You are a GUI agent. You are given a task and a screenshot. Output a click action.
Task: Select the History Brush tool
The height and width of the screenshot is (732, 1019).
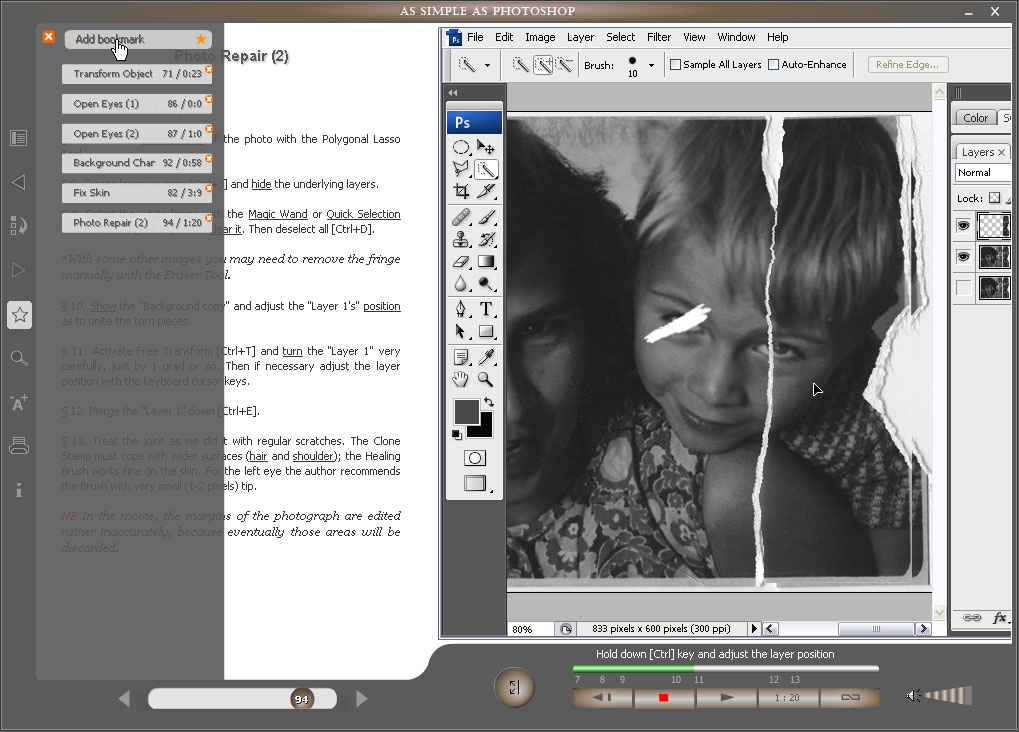click(x=485, y=239)
